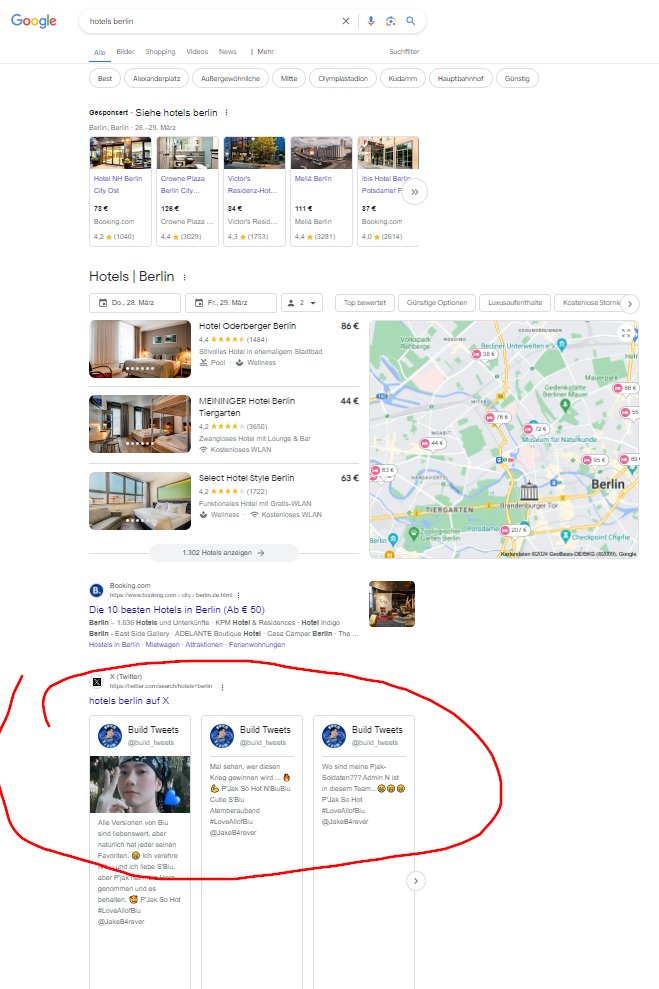Open hotels berlin auf X result link
Image resolution: width=659 pixels, height=989 pixels.
(129, 701)
